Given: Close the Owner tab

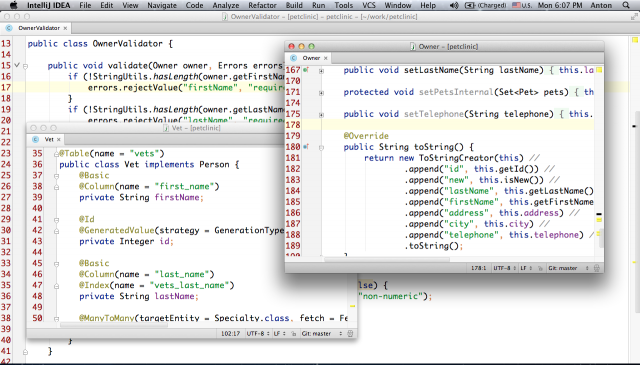Looking at the screenshot, I should pos(326,58).
